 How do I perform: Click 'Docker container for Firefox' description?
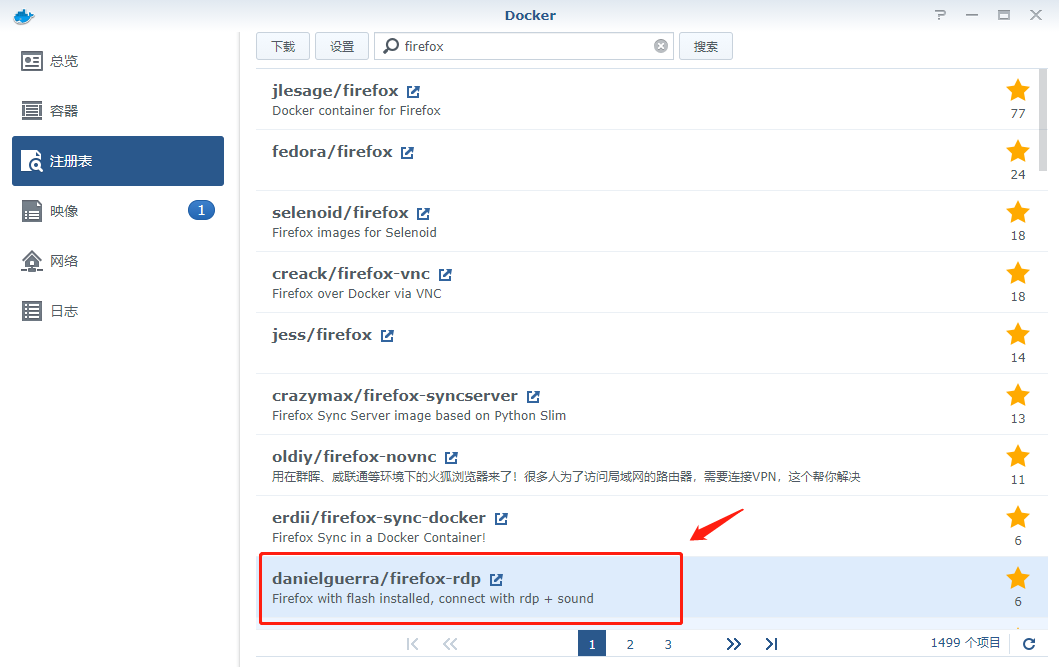pyautogui.click(x=357, y=111)
